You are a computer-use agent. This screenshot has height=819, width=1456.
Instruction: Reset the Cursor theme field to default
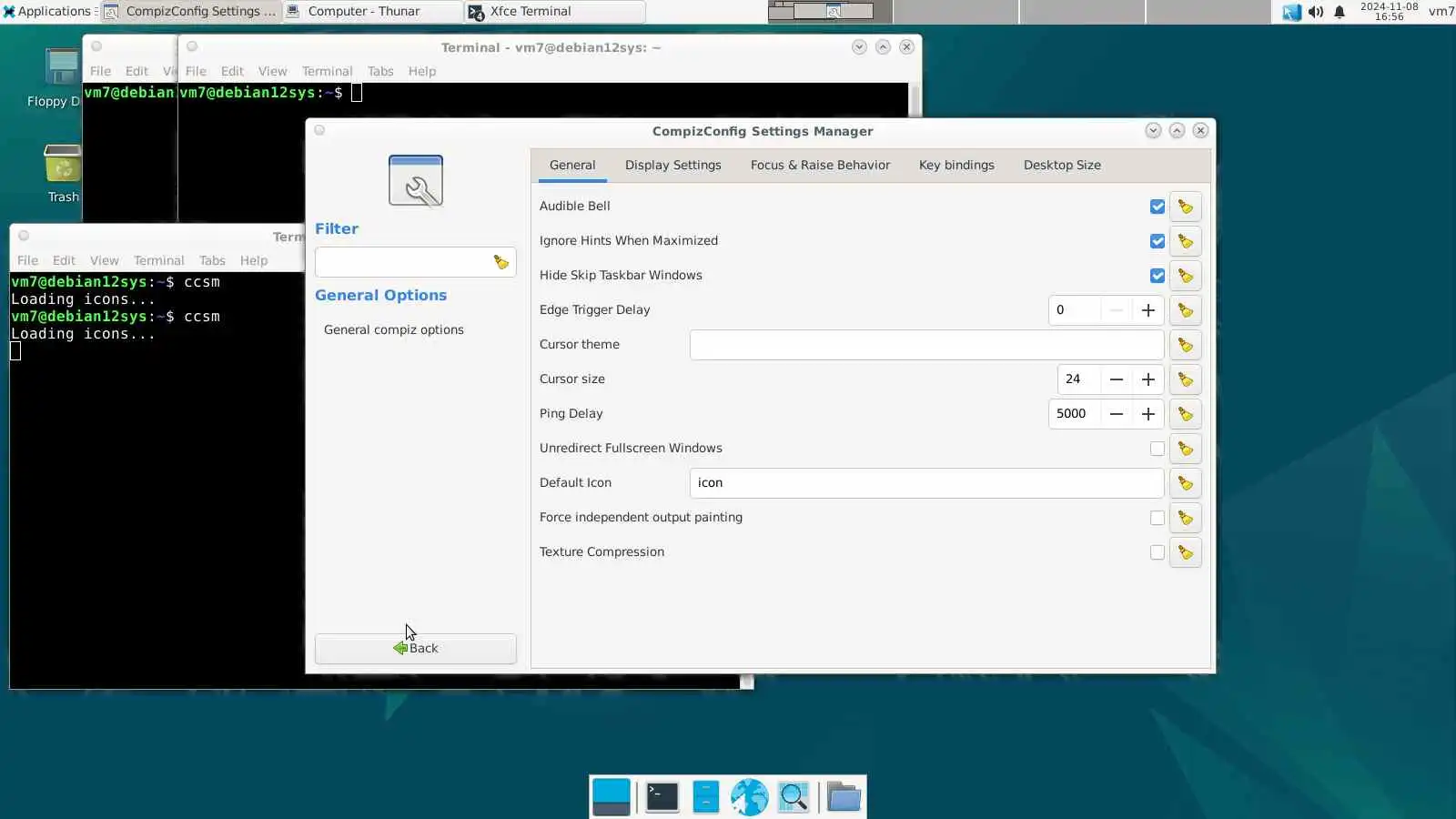pyautogui.click(x=1185, y=345)
